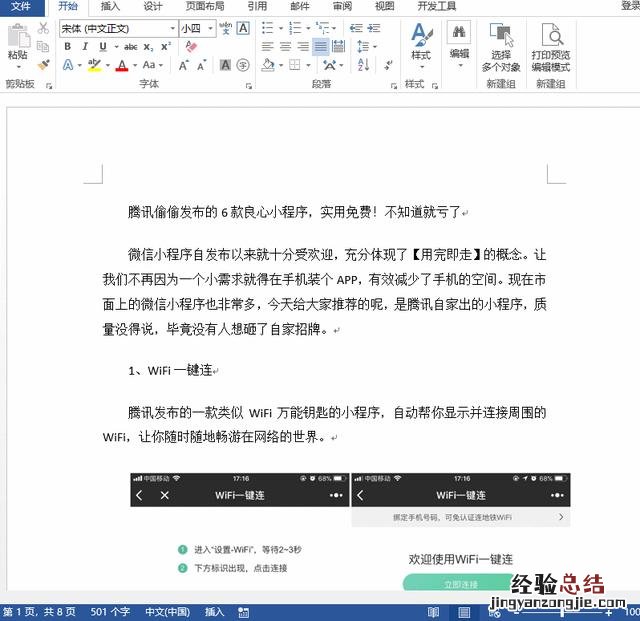Image resolution: width=640 pixels, height=621 pixels.
Task: Click the Shrink Font icon
Action: (x=202, y=65)
